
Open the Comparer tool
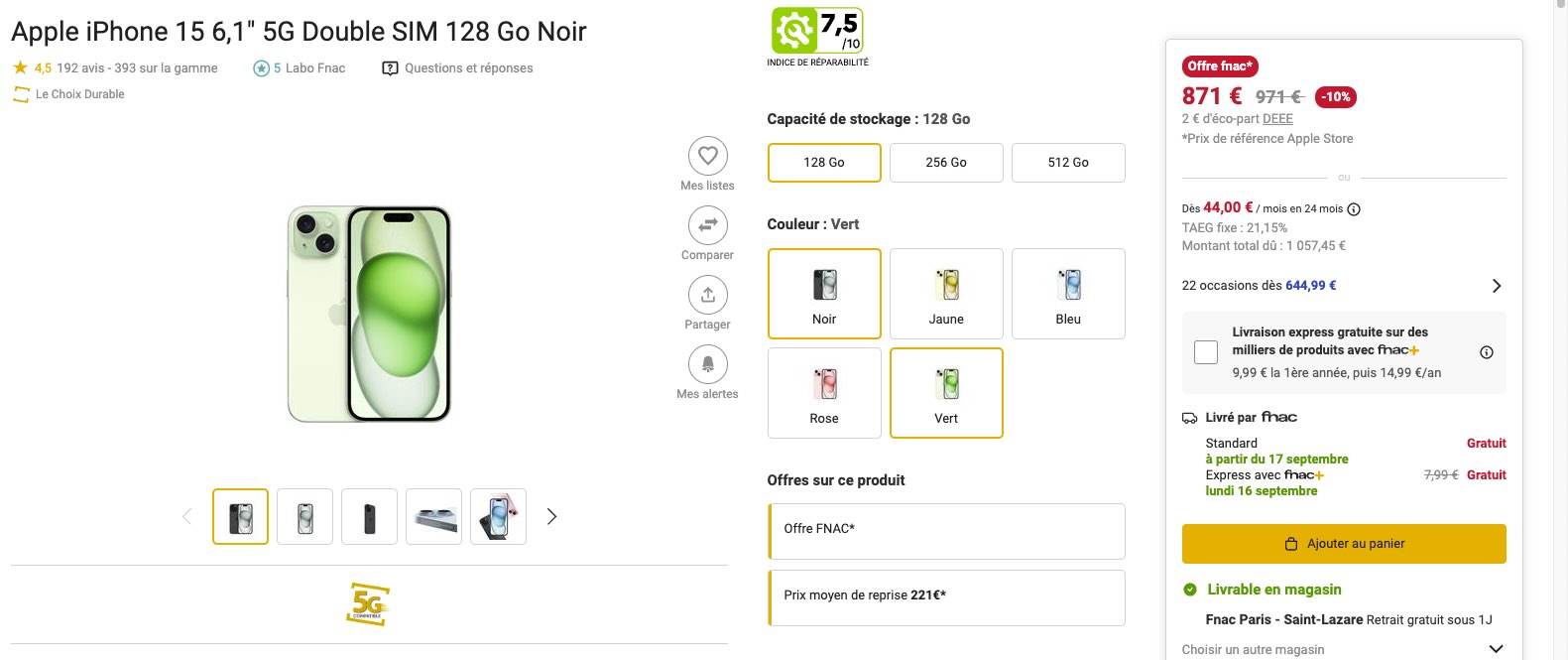coord(707,224)
